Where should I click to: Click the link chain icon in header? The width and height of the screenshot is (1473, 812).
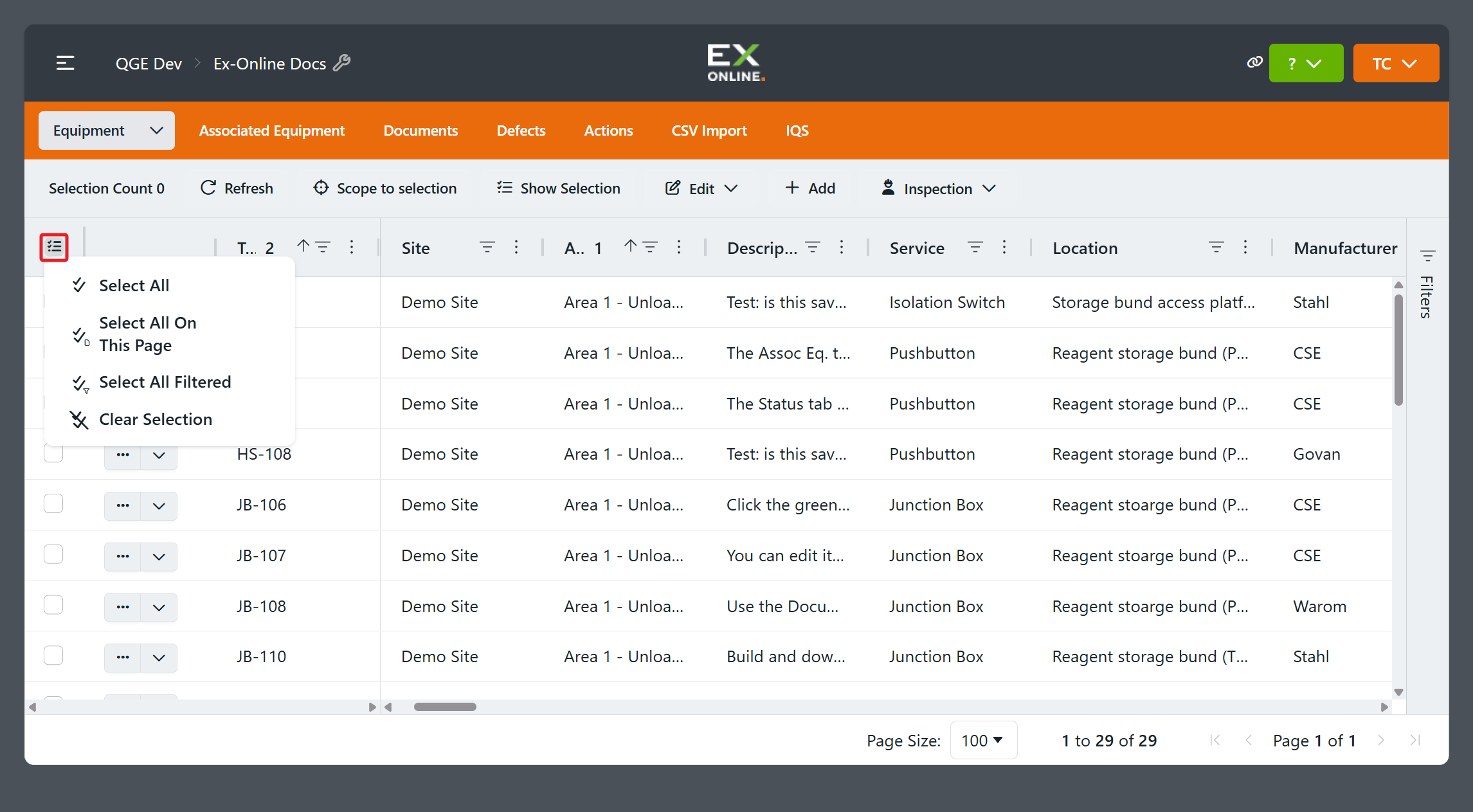tap(1254, 62)
